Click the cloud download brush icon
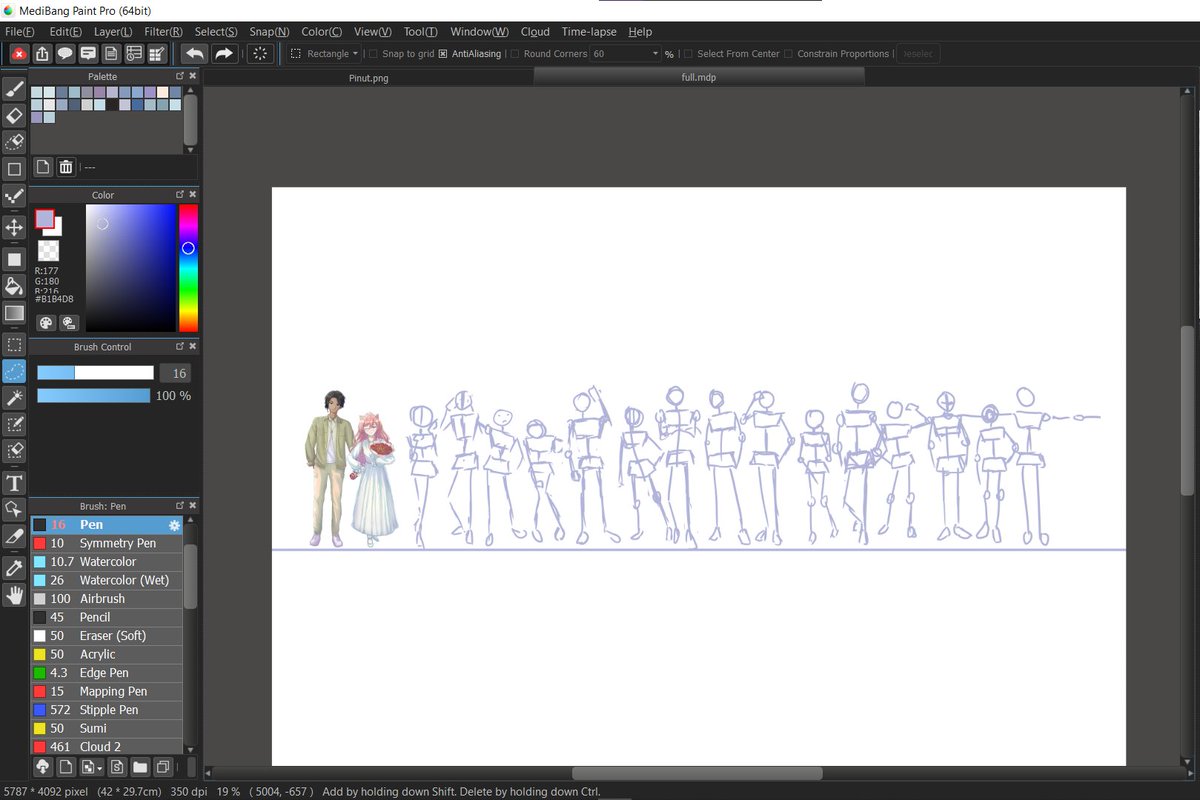Screen dimensions: 1200x800 (43, 767)
